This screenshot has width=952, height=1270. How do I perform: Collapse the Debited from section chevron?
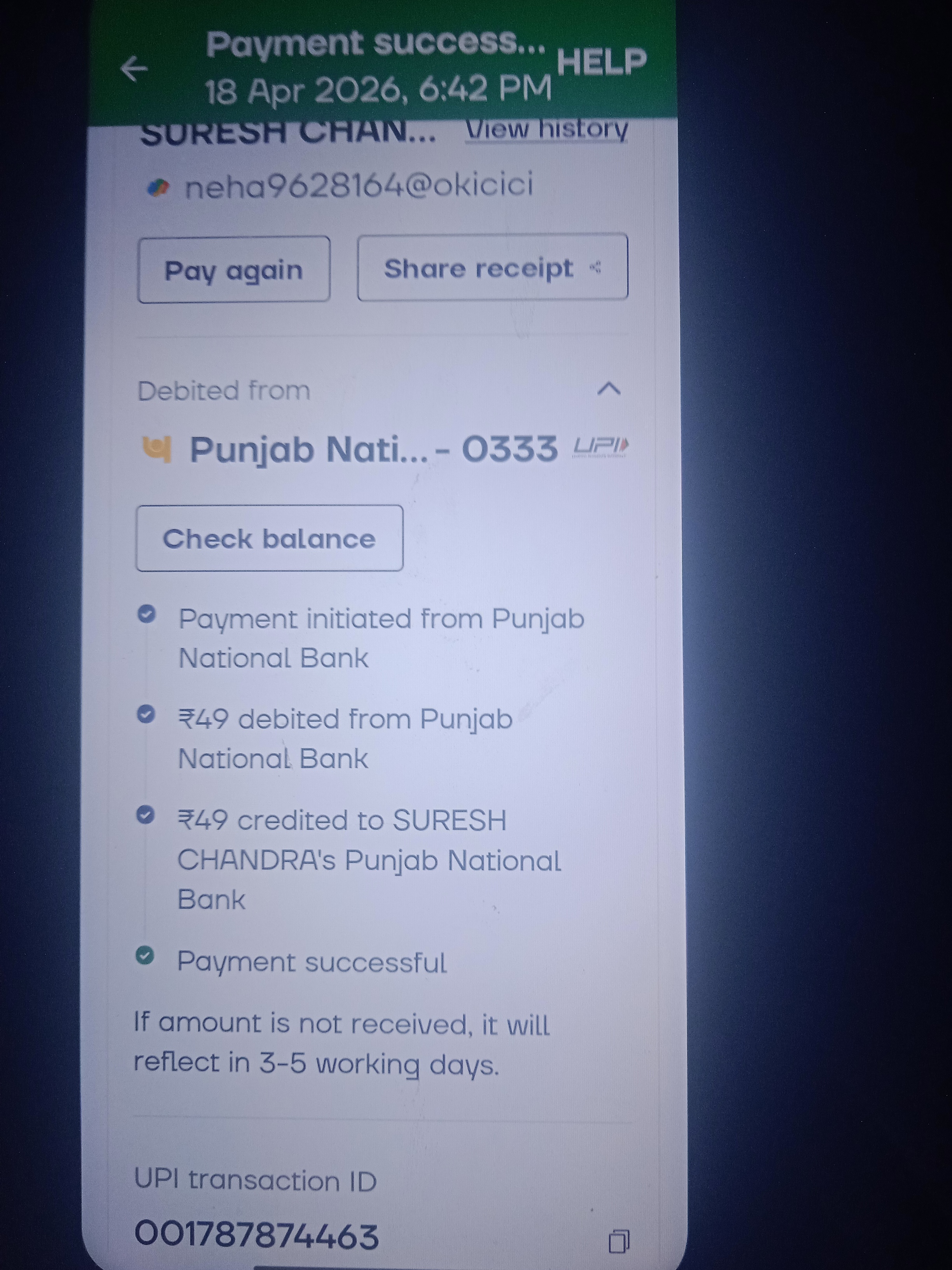coord(609,389)
